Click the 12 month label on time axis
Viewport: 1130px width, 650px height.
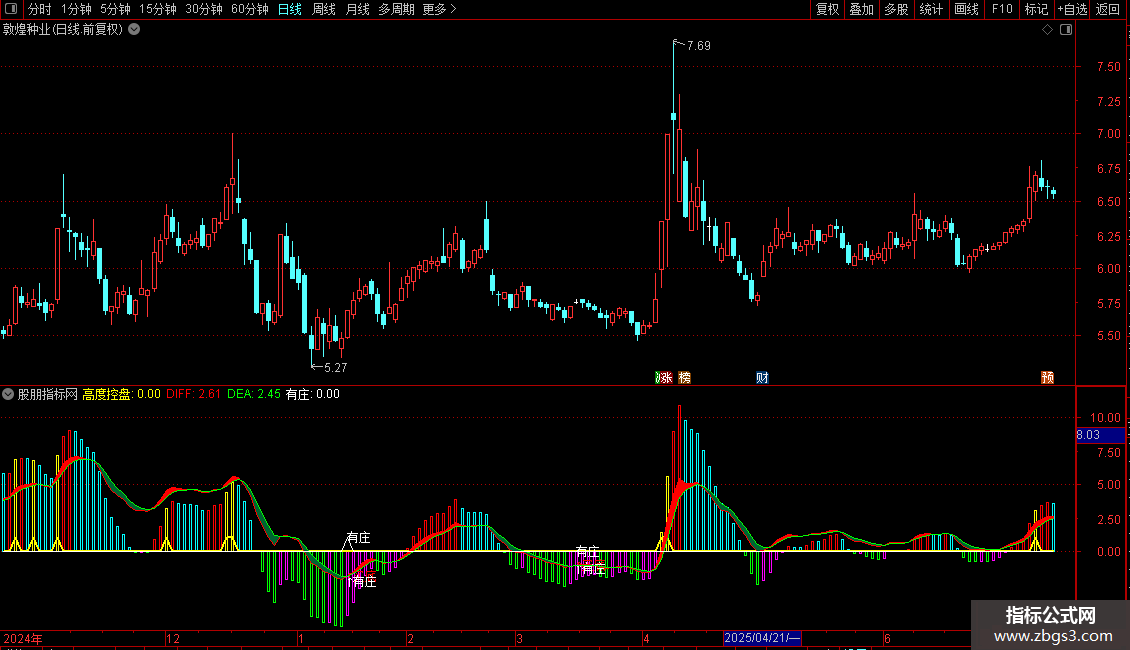coord(172,638)
